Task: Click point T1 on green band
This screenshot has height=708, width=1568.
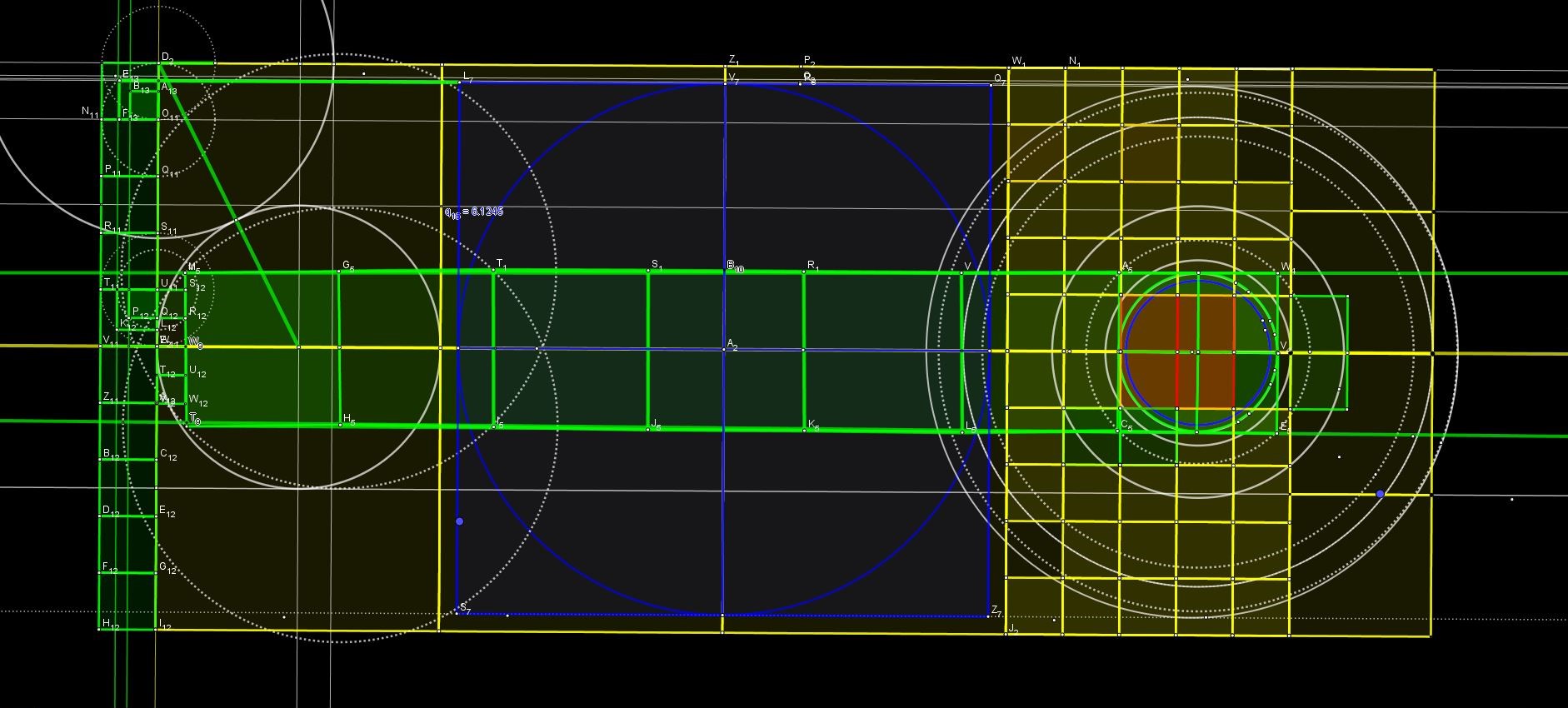Action: pos(493,271)
